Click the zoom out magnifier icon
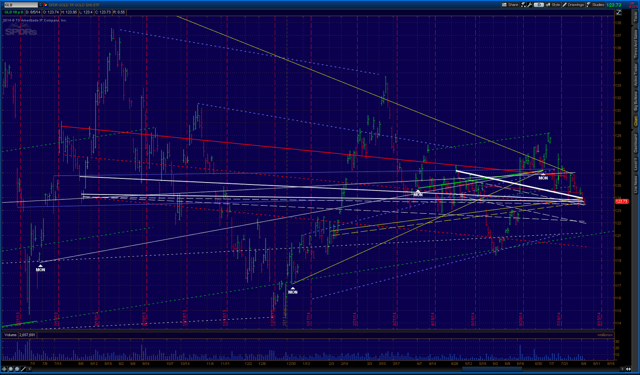 coord(17,369)
